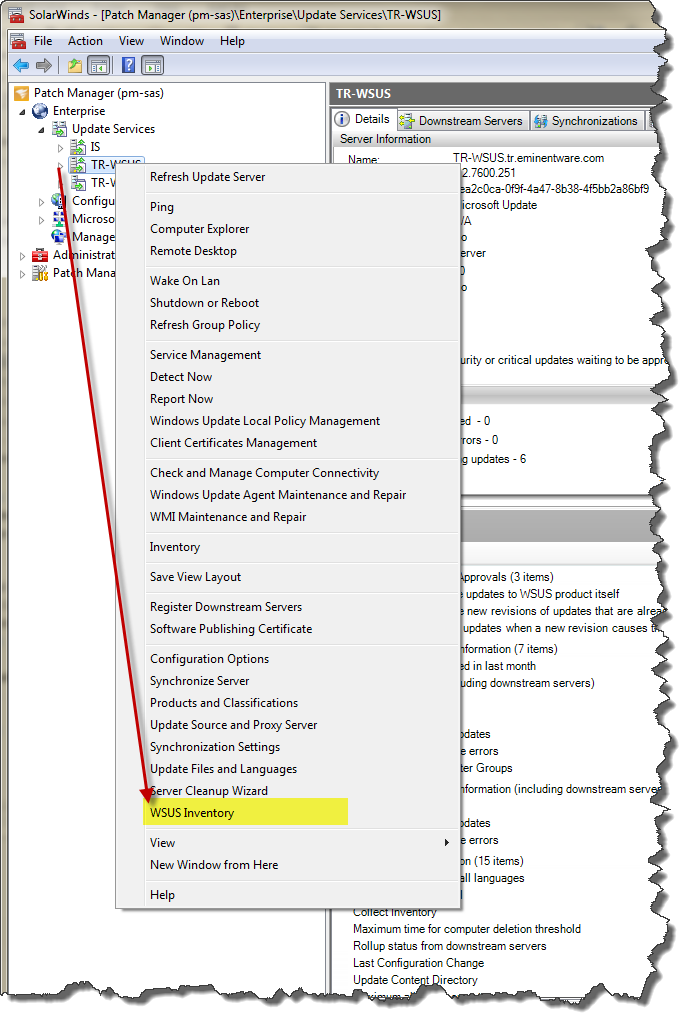
Task: Open Synchronization Settings
Action: [x=214, y=747]
